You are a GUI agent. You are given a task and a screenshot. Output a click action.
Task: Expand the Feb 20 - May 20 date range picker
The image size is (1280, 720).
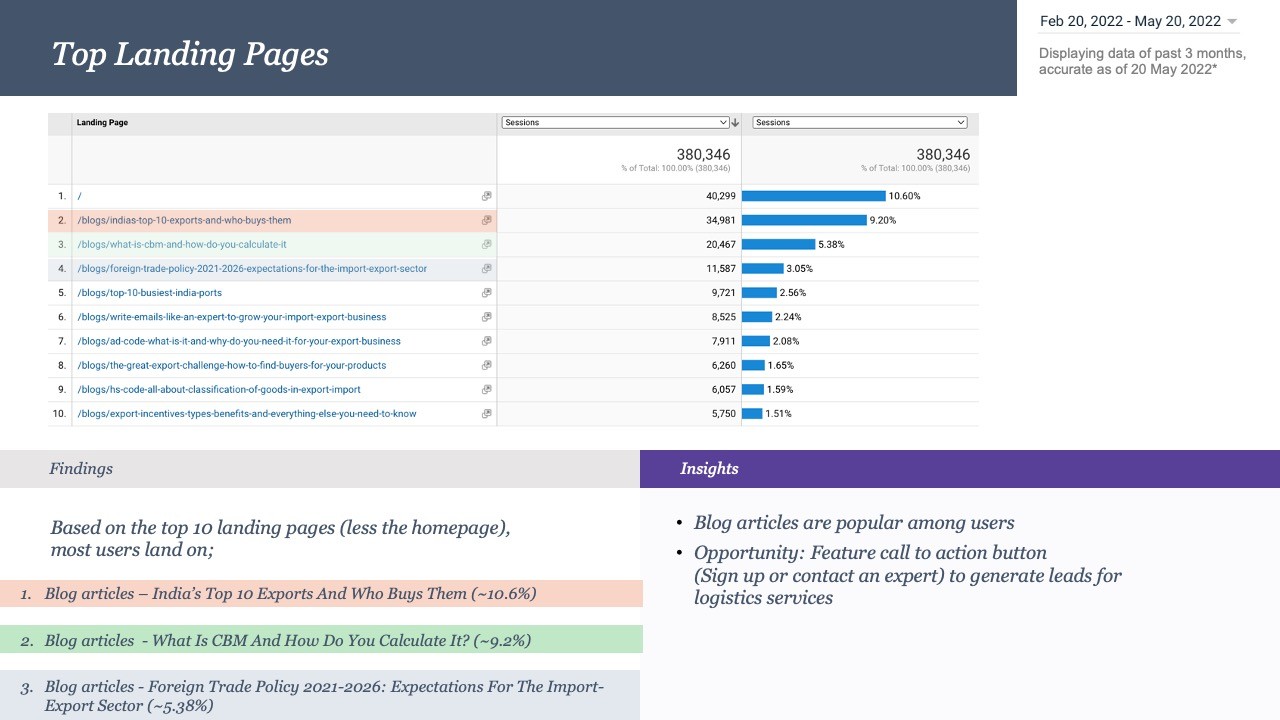point(1139,21)
